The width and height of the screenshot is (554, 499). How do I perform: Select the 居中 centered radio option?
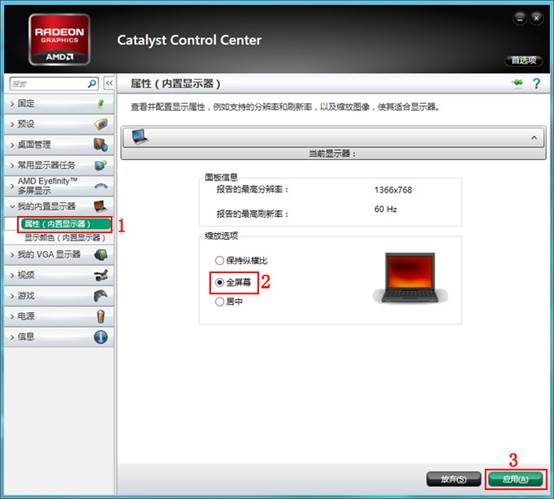219,301
